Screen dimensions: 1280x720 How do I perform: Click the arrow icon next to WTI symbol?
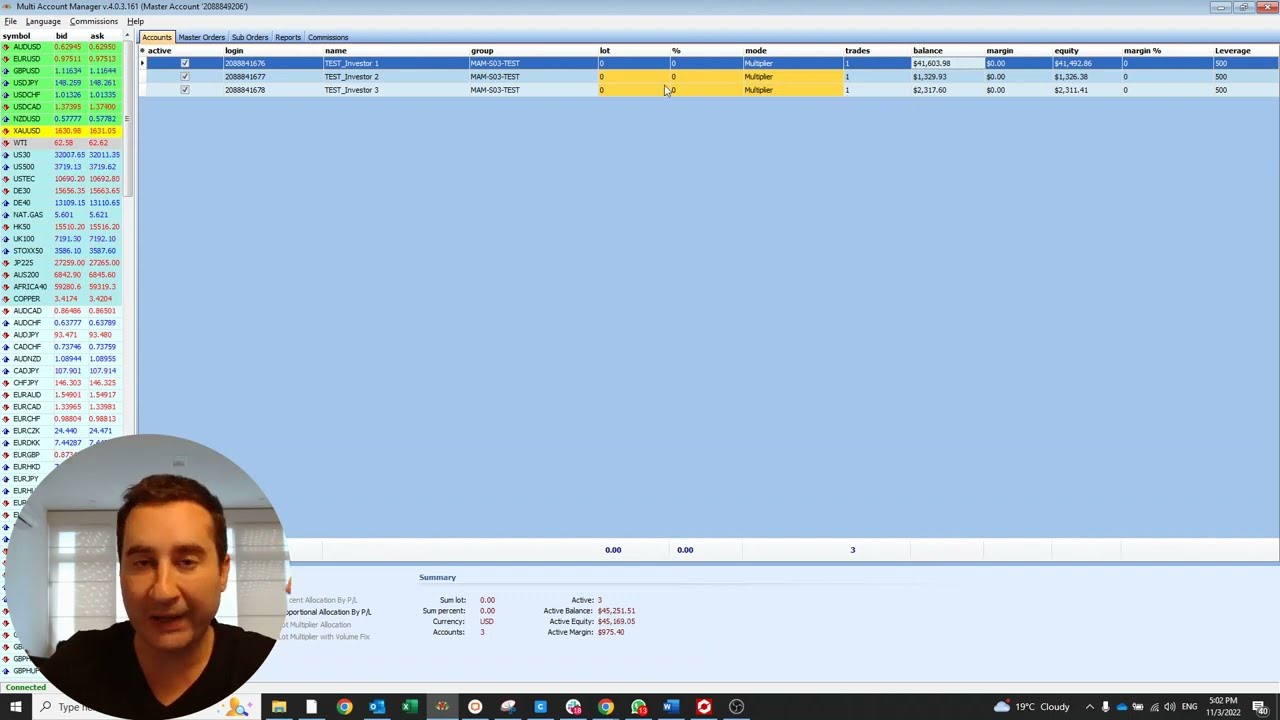[6, 143]
